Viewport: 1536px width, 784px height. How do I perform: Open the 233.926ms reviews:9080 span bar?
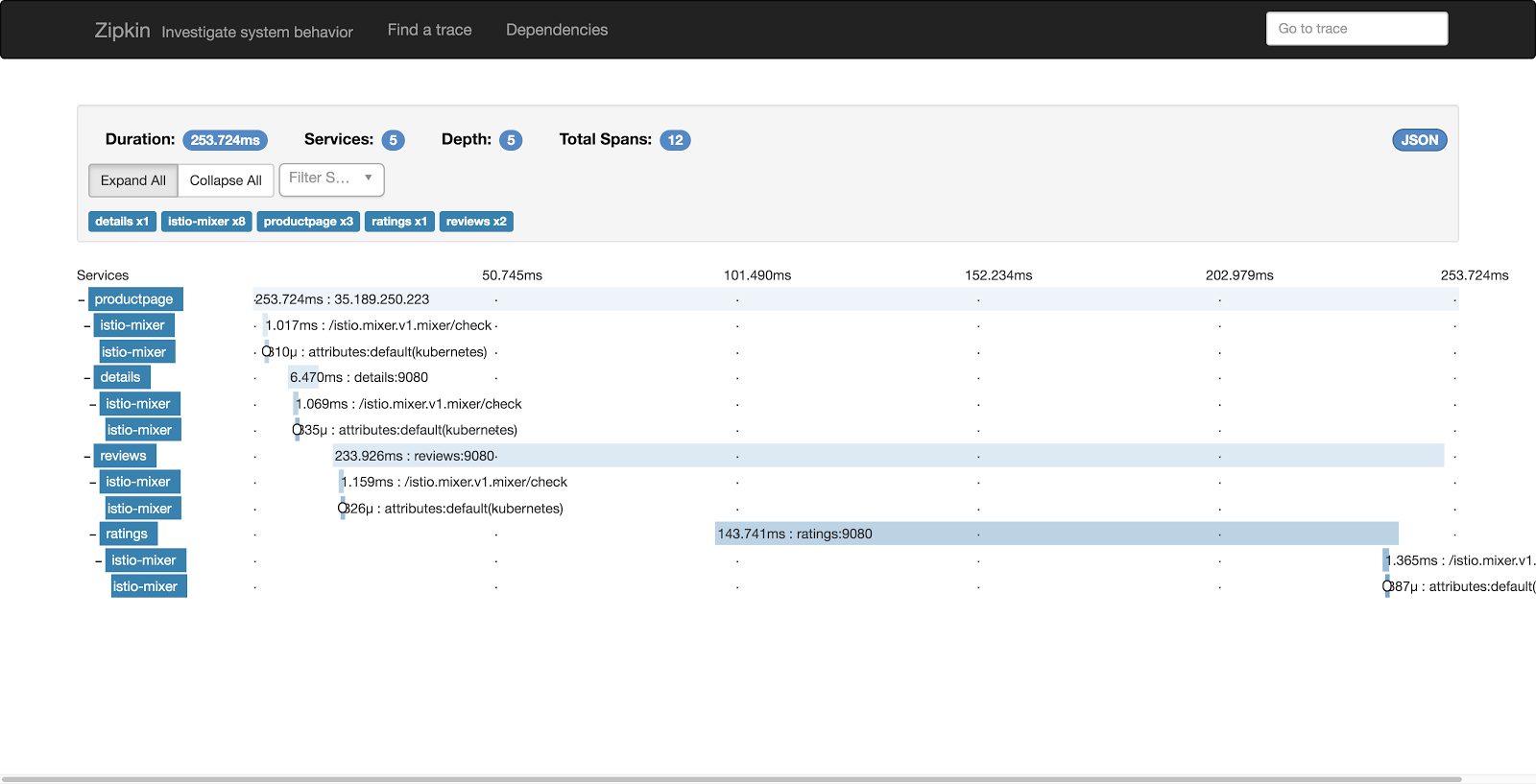[x=888, y=456]
